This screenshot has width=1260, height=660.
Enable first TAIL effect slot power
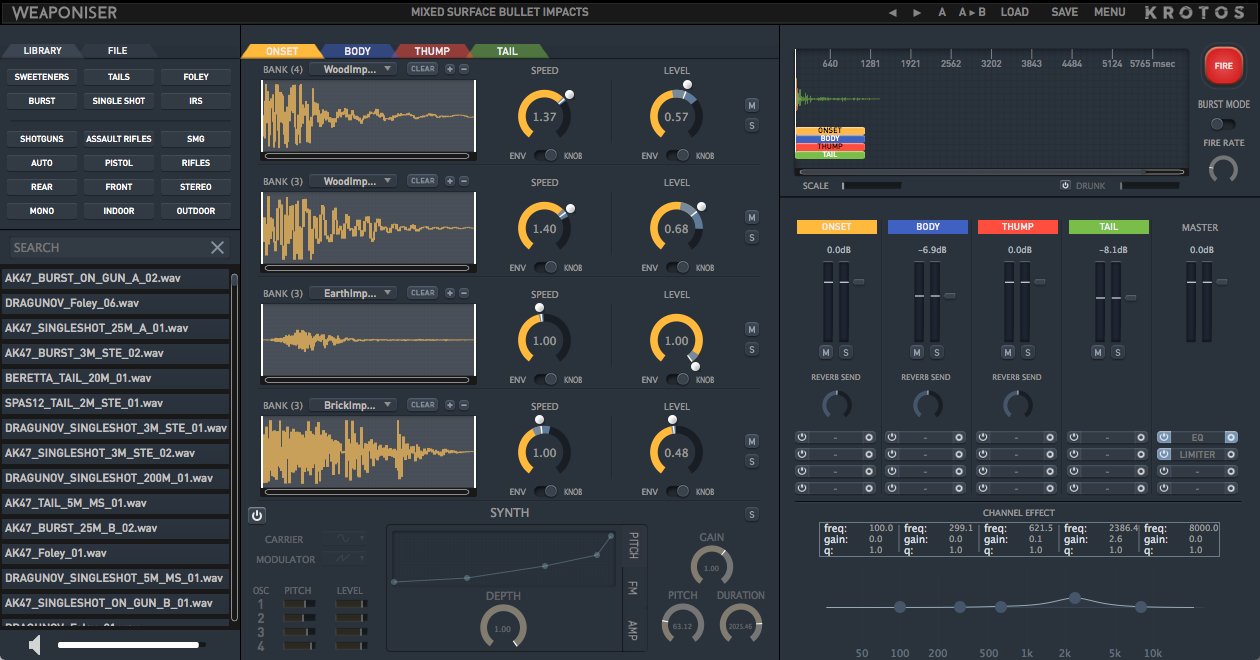pos(1073,437)
